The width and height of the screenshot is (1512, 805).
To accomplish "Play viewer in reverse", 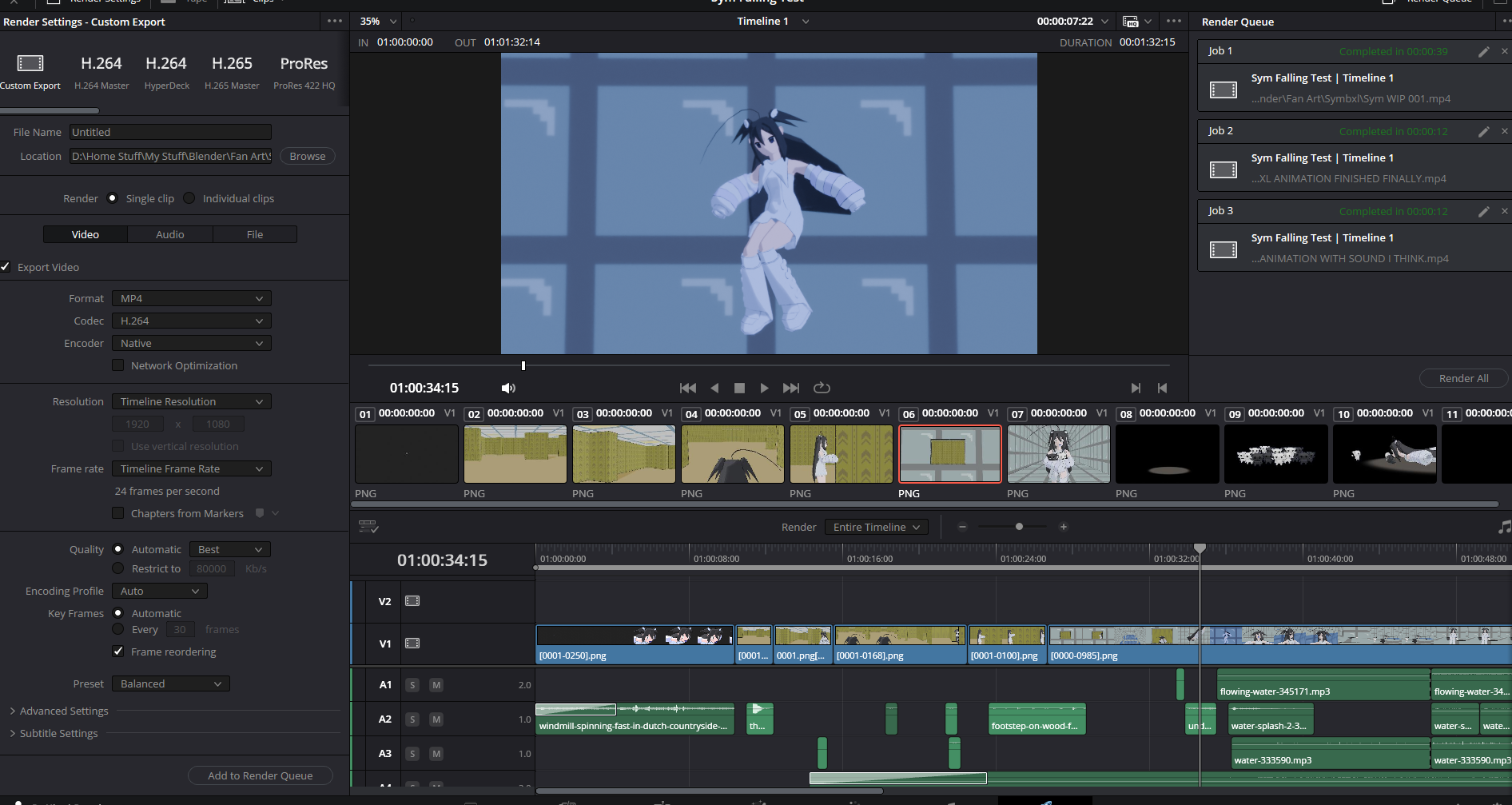I will pos(714,388).
